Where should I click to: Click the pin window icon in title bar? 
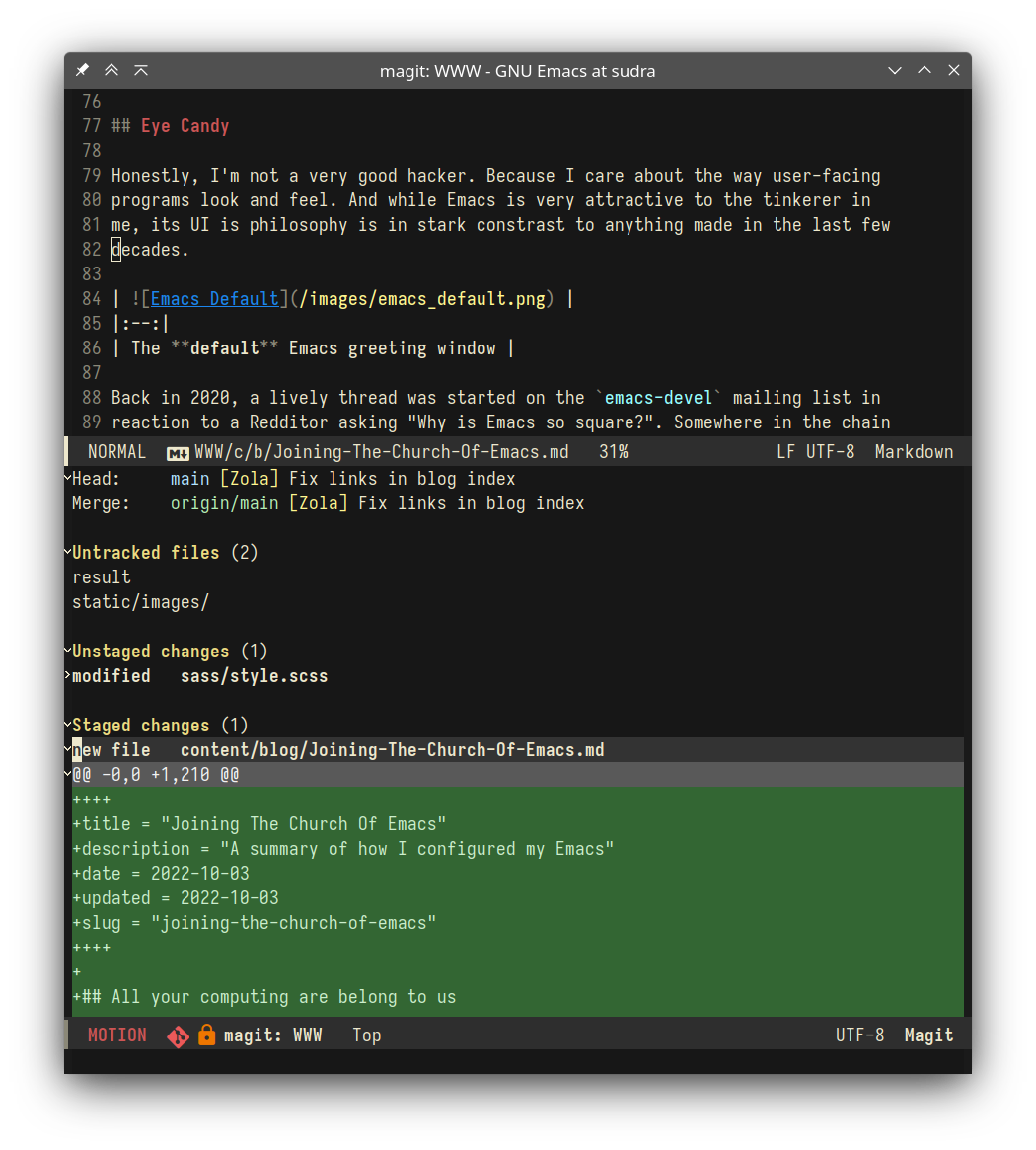point(82,70)
